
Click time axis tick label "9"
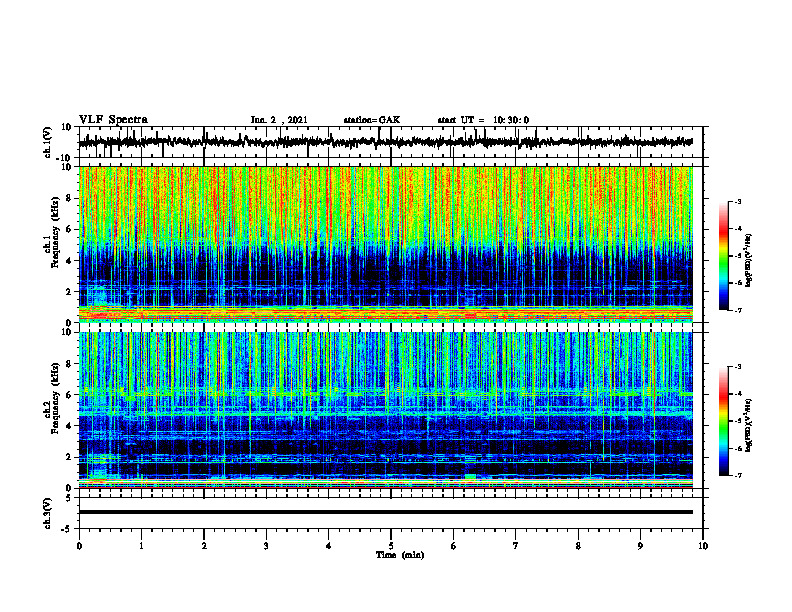click(x=640, y=546)
